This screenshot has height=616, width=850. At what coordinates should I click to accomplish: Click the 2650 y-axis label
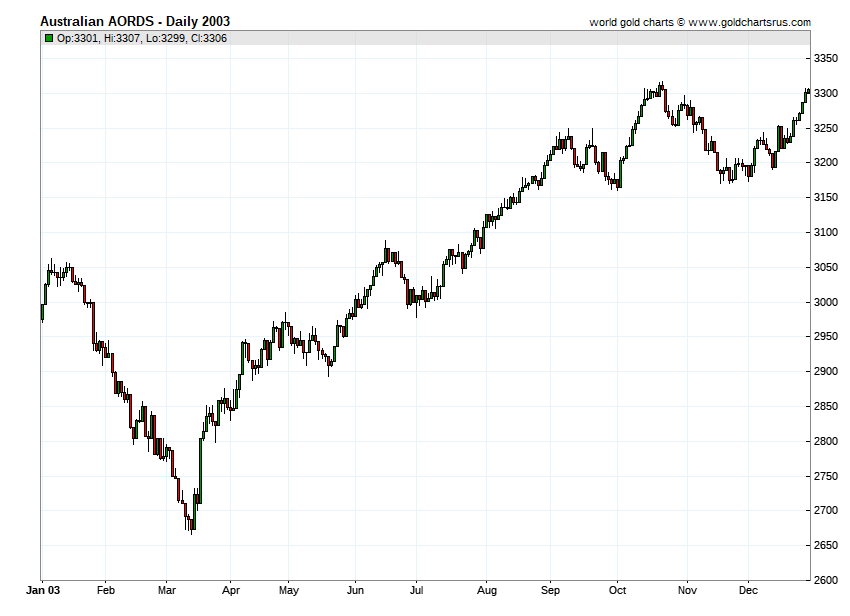(x=826, y=546)
